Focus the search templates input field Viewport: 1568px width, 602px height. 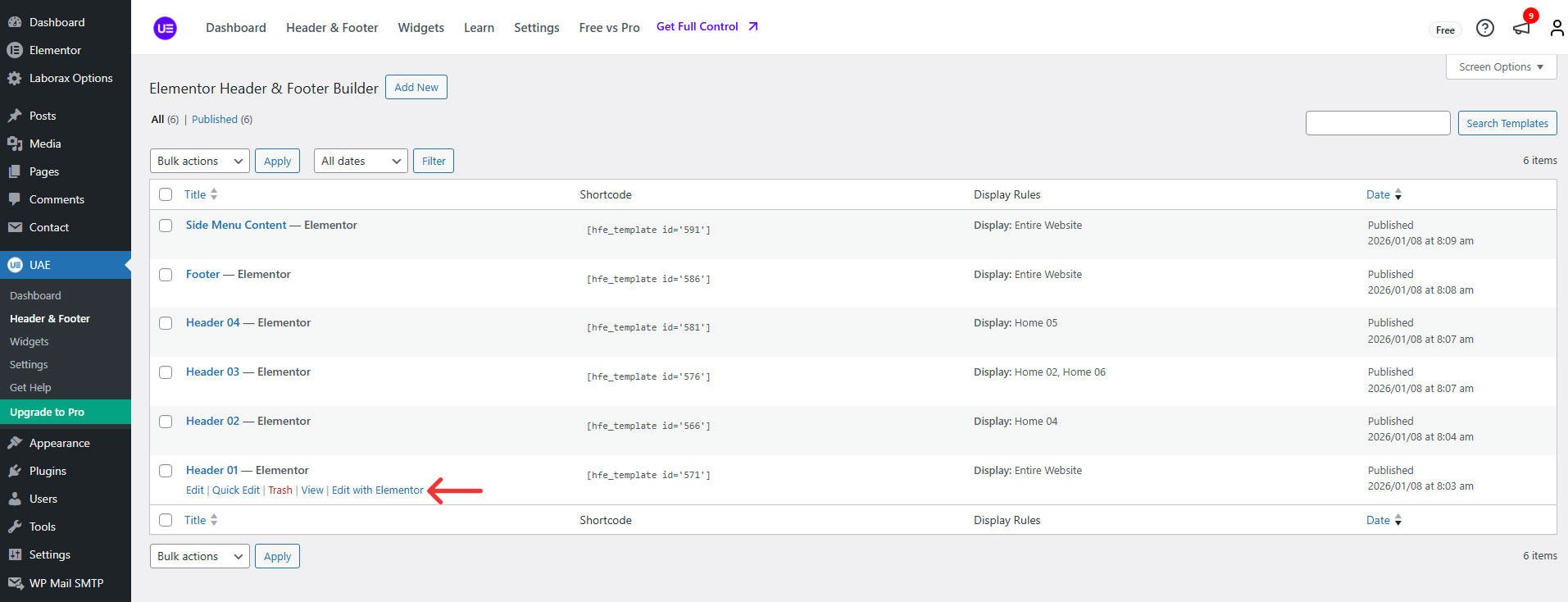[x=1377, y=123]
